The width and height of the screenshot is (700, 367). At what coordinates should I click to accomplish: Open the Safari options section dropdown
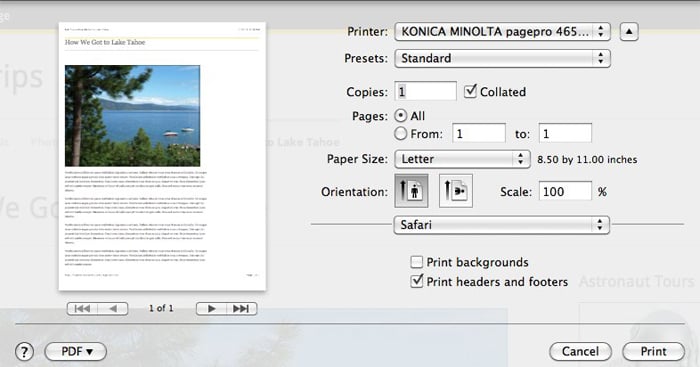(x=501, y=225)
